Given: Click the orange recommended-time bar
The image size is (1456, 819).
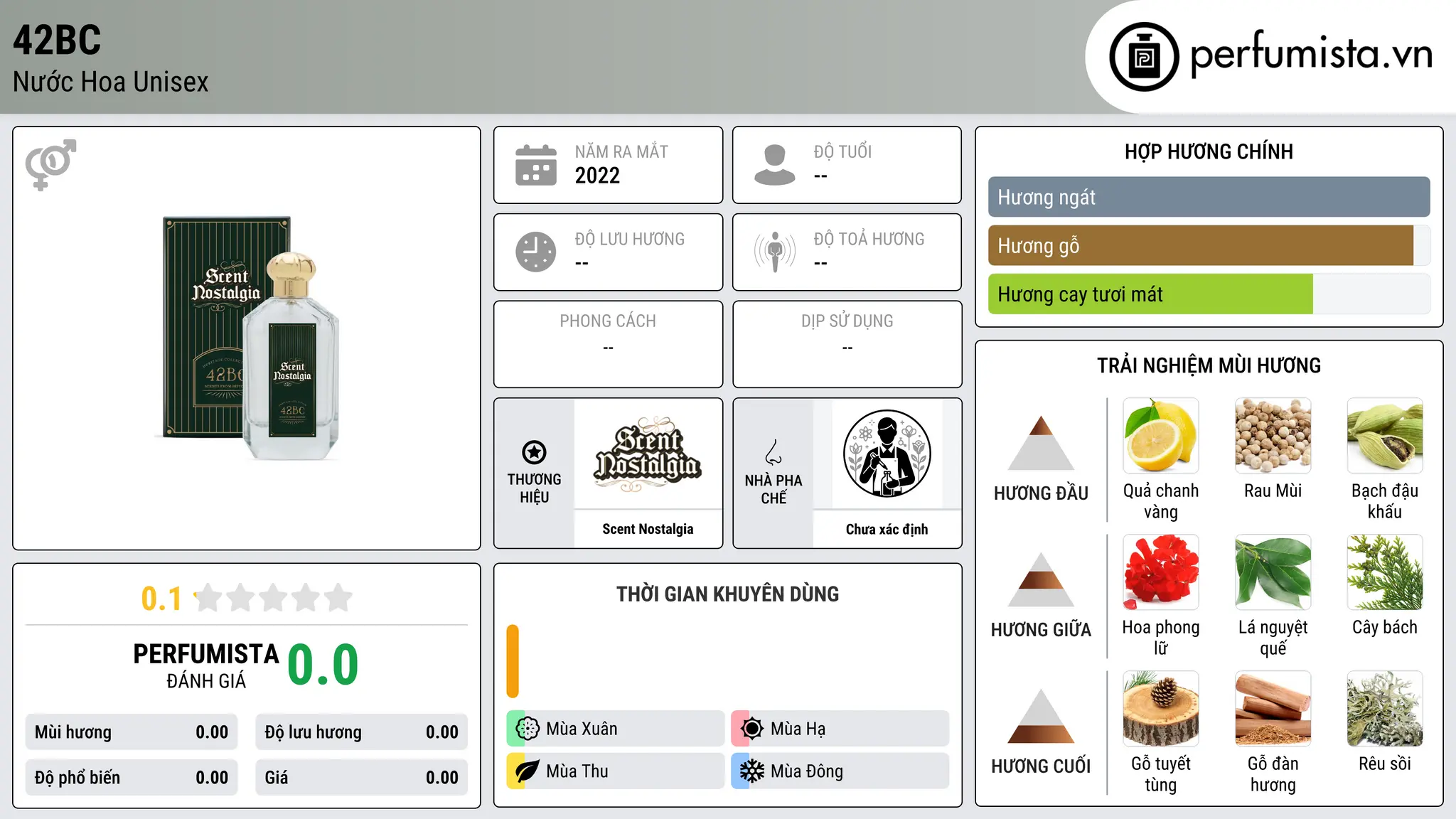Looking at the screenshot, I should [x=513, y=661].
